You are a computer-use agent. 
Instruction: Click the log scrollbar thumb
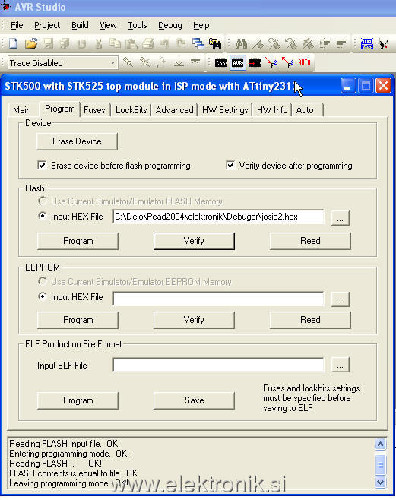point(380,465)
